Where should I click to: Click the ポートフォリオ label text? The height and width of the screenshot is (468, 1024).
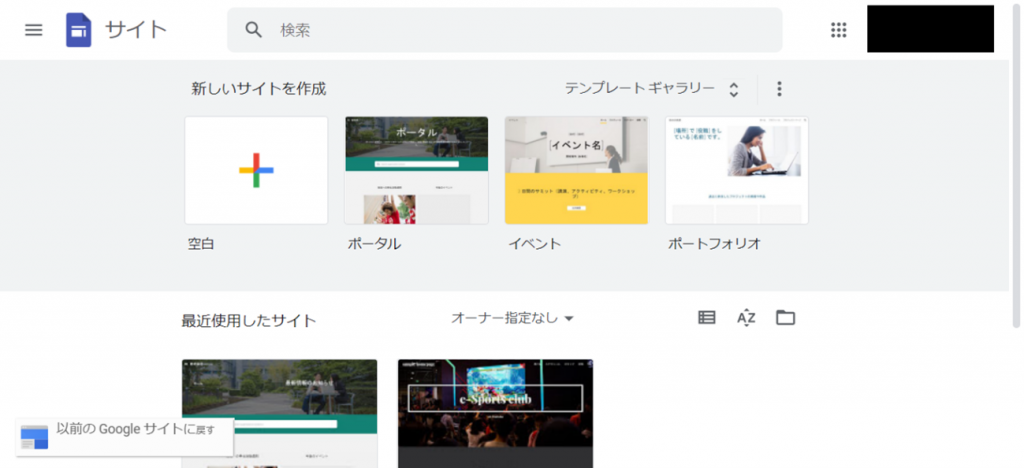714,244
